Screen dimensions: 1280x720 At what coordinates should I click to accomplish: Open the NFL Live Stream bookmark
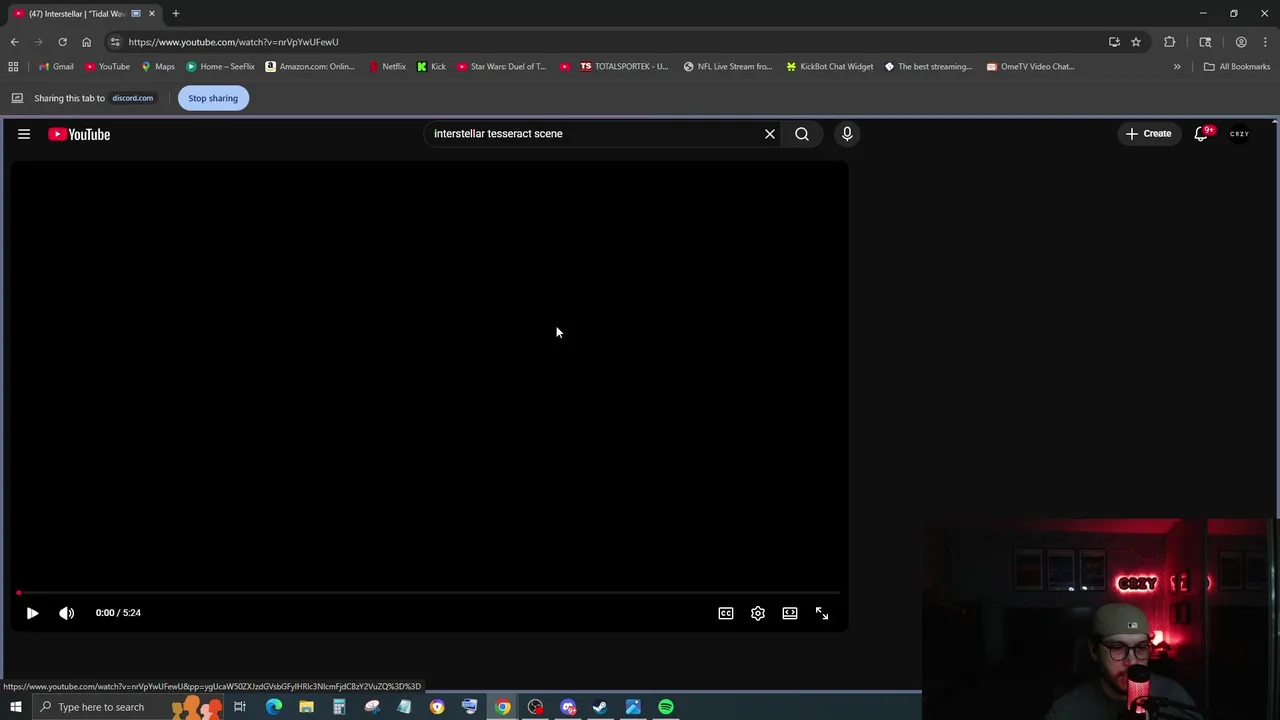click(x=728, y=67)
